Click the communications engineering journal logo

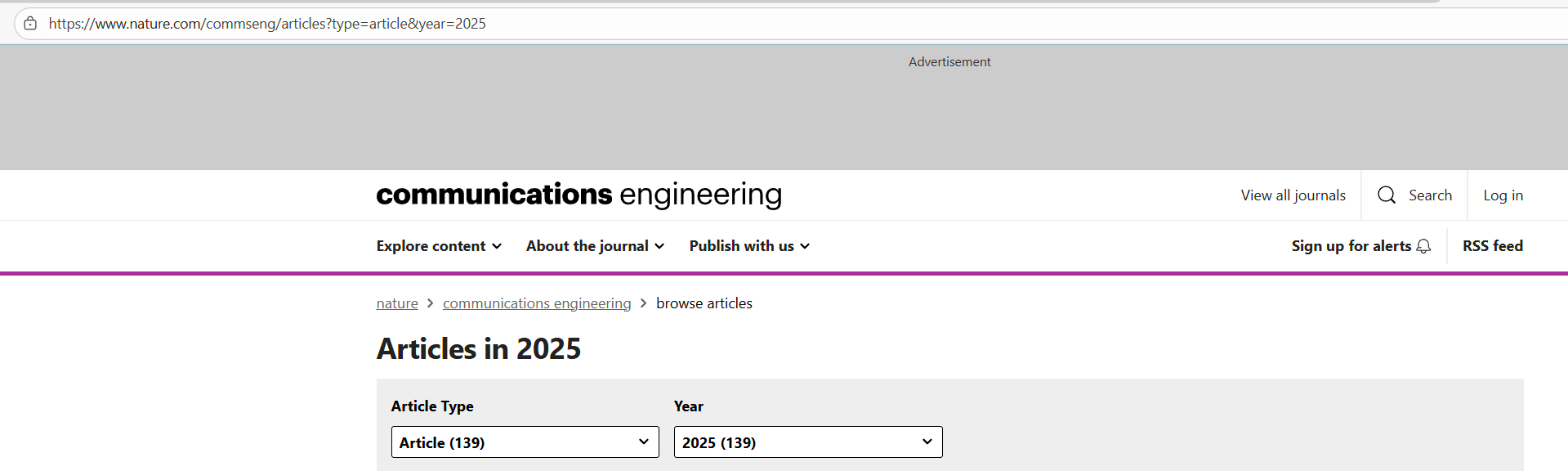coord(579,195)
